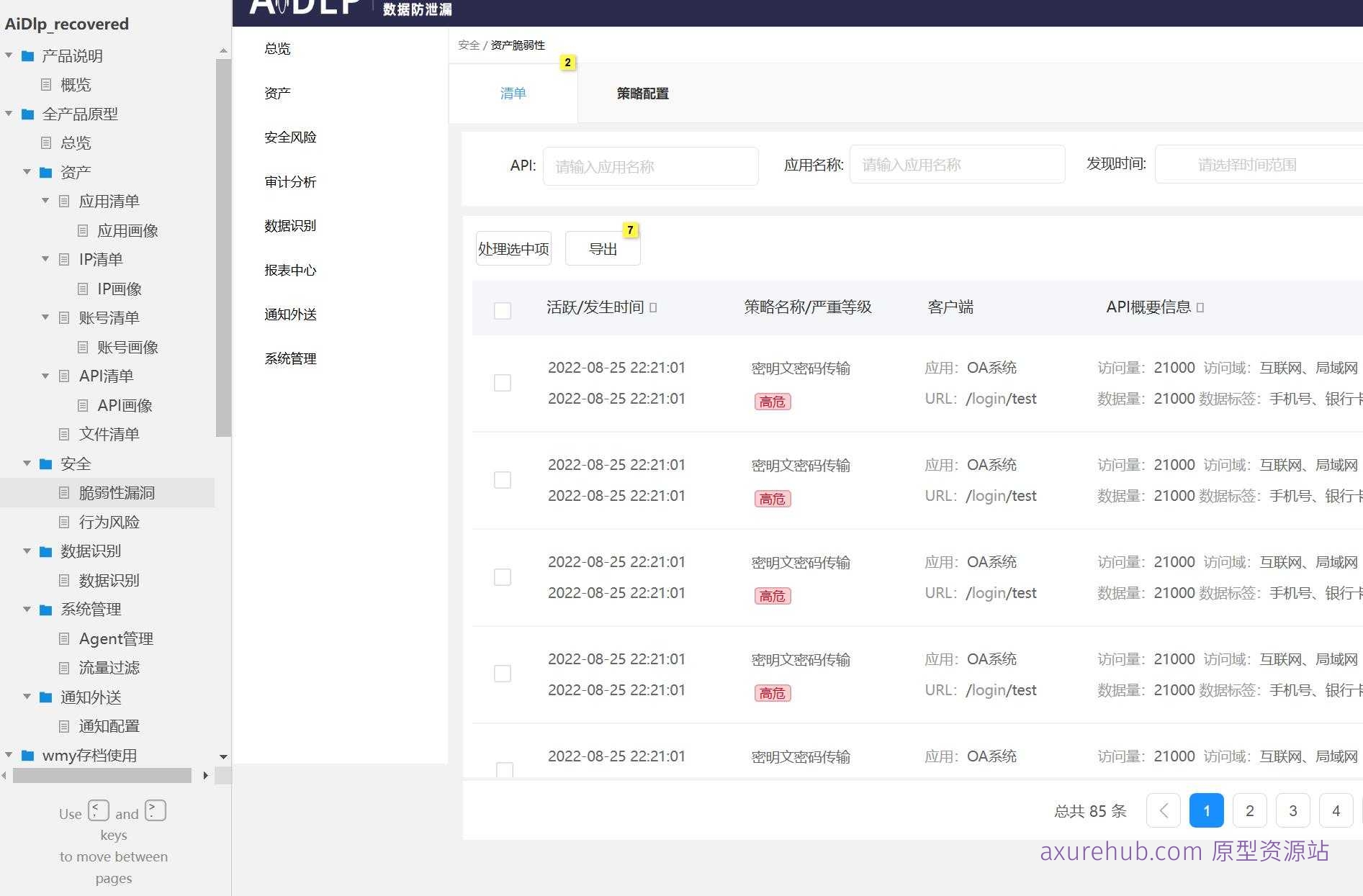Toggle the select-all checkbox in table header
1363x896 pixels.
(502, 309)
